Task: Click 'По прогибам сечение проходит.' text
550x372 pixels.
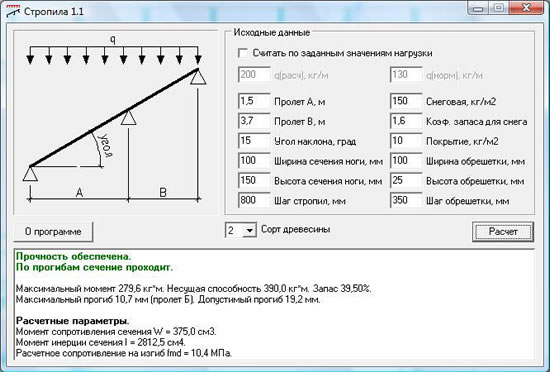Action: pyautogui.click(x=95, y=267)
